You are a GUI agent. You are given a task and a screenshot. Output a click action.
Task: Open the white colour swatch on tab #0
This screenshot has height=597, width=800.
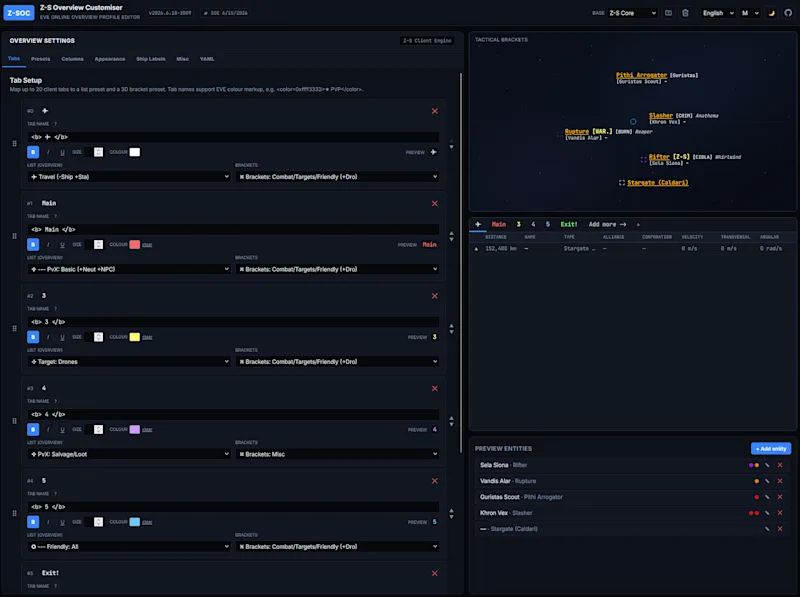click(134, 152)
